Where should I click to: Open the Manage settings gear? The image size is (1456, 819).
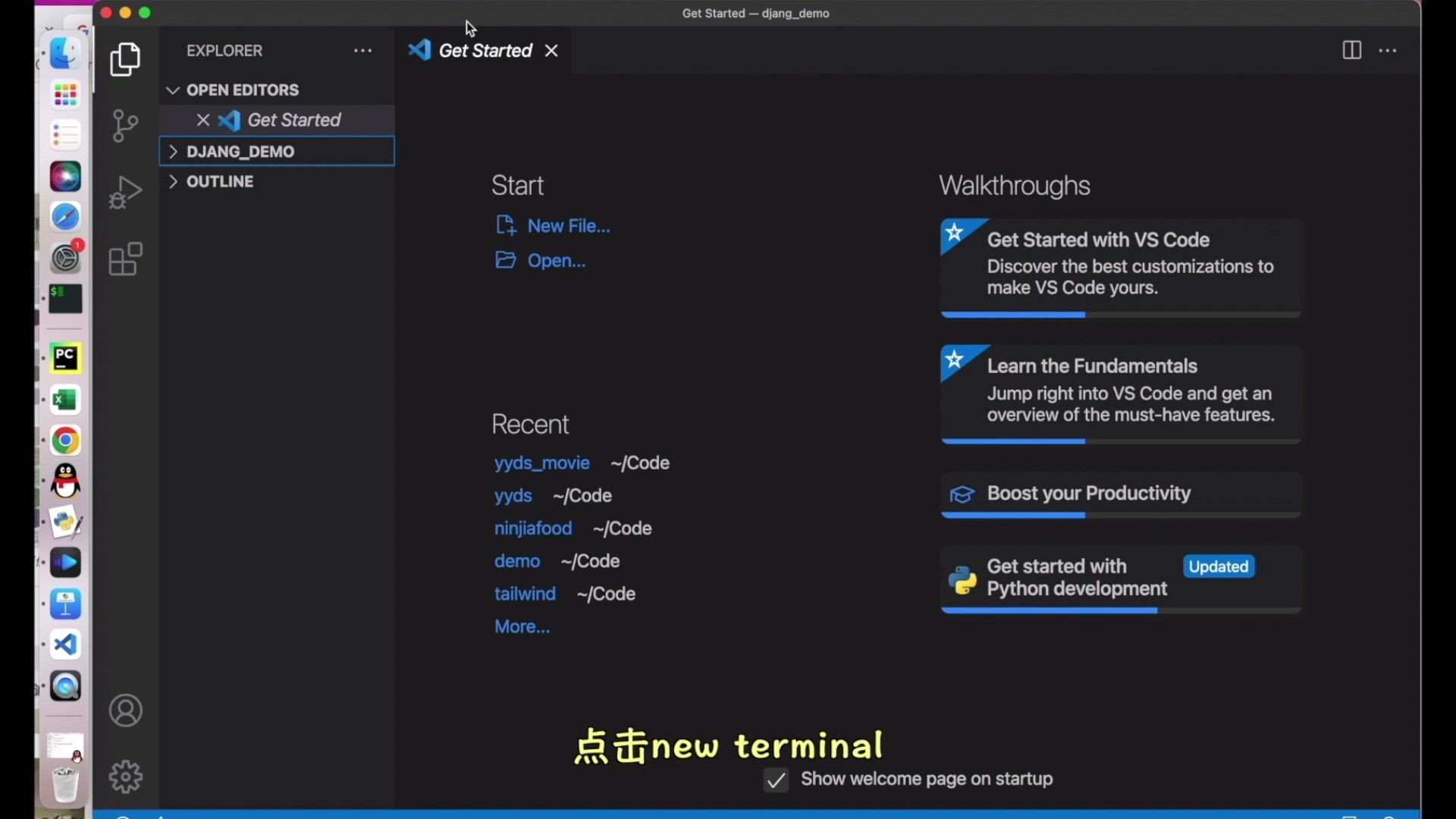[125, 777]
